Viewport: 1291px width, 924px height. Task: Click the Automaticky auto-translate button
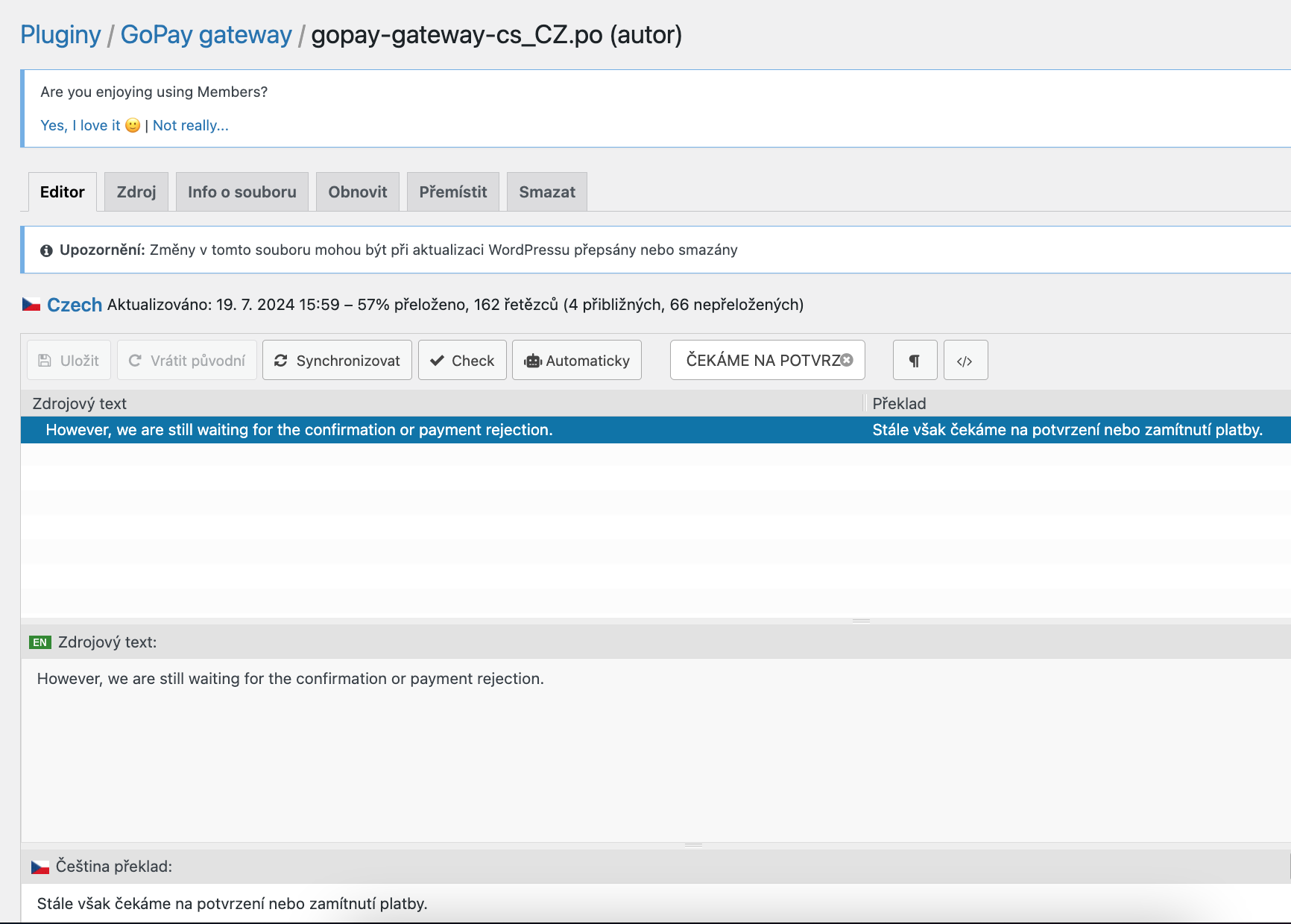point(577,361)
